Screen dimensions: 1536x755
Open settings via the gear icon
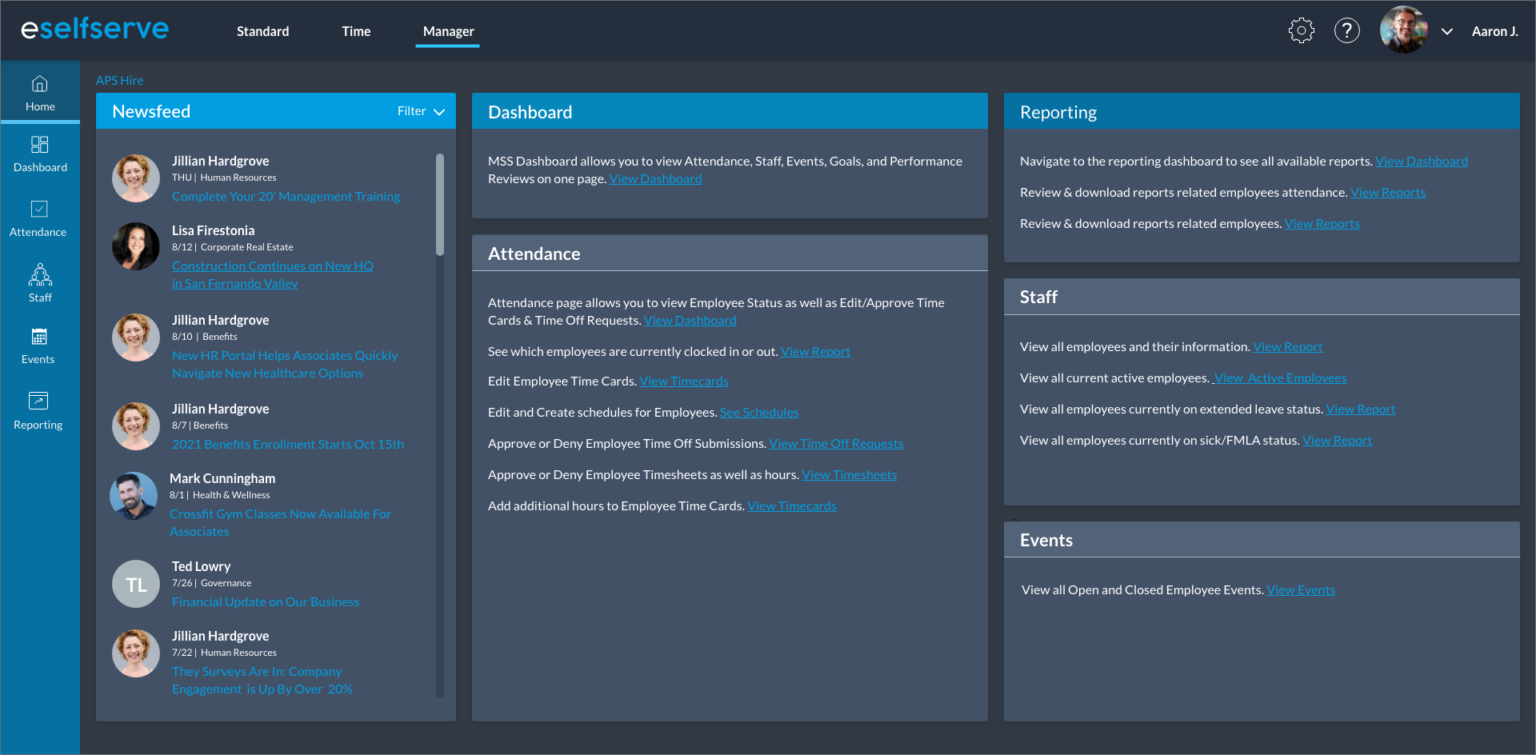tap(1301, 31)
